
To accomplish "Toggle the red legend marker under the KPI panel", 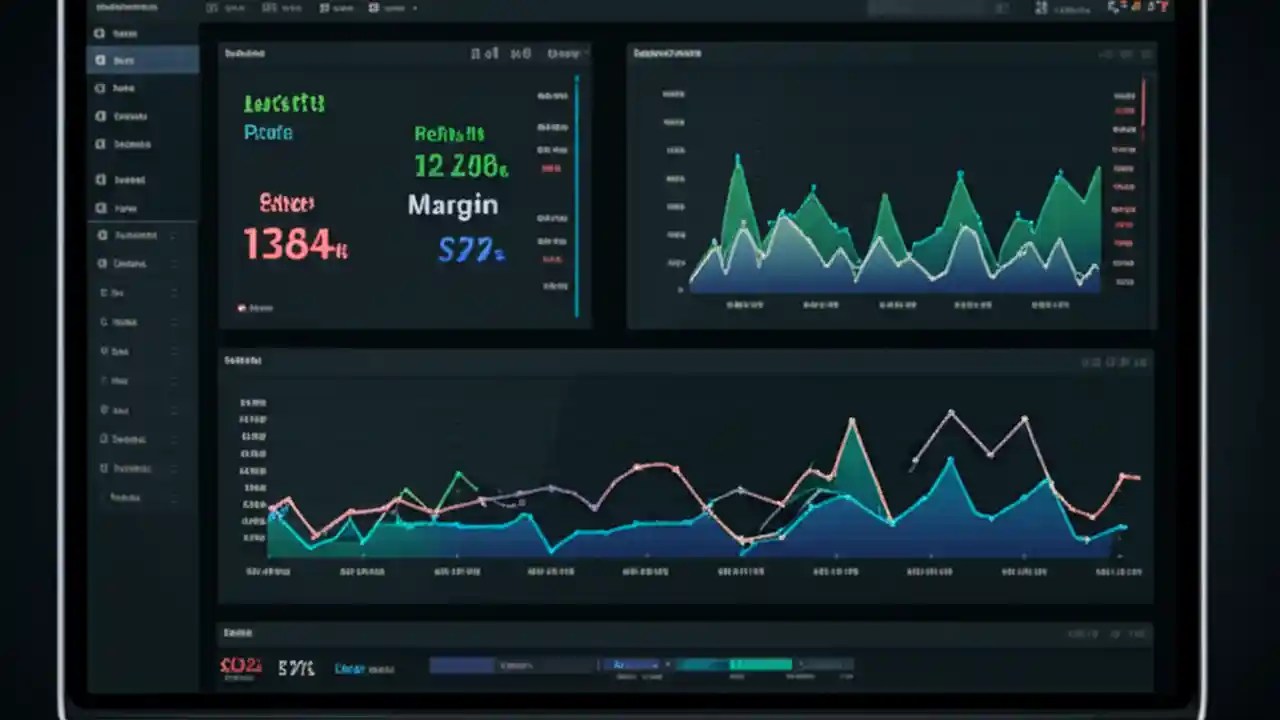I will pyautogui.click(x=242, y=308).
